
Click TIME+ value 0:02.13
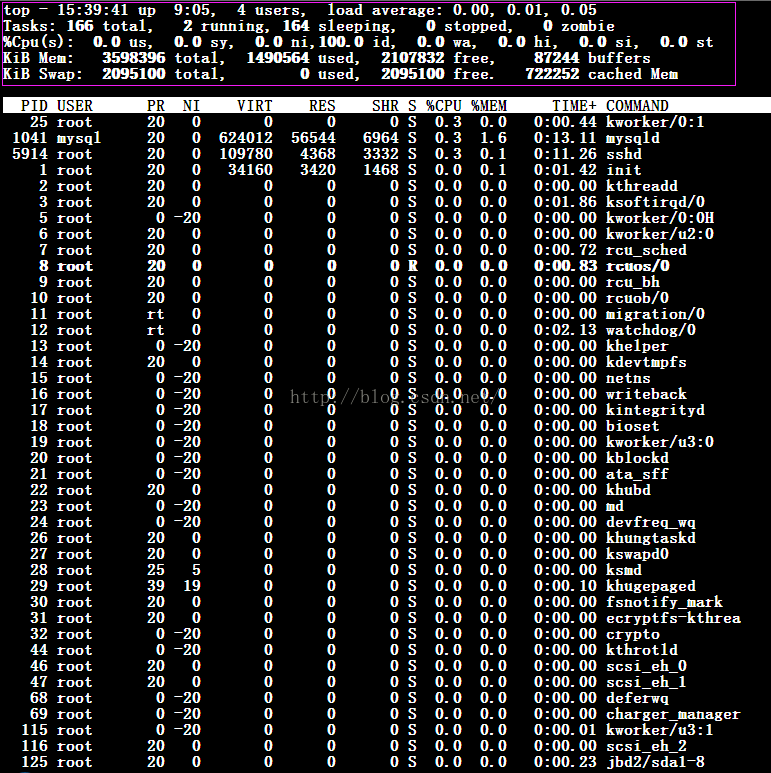[565, 330]
